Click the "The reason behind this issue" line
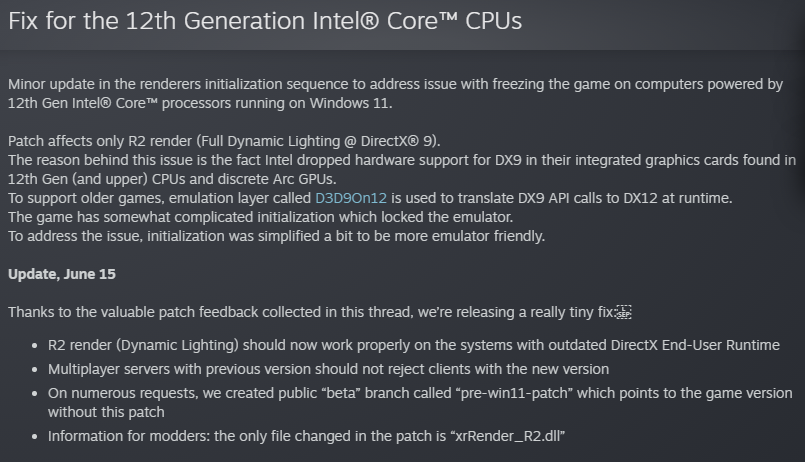This screenshot has height=462, width=805. 400,160
